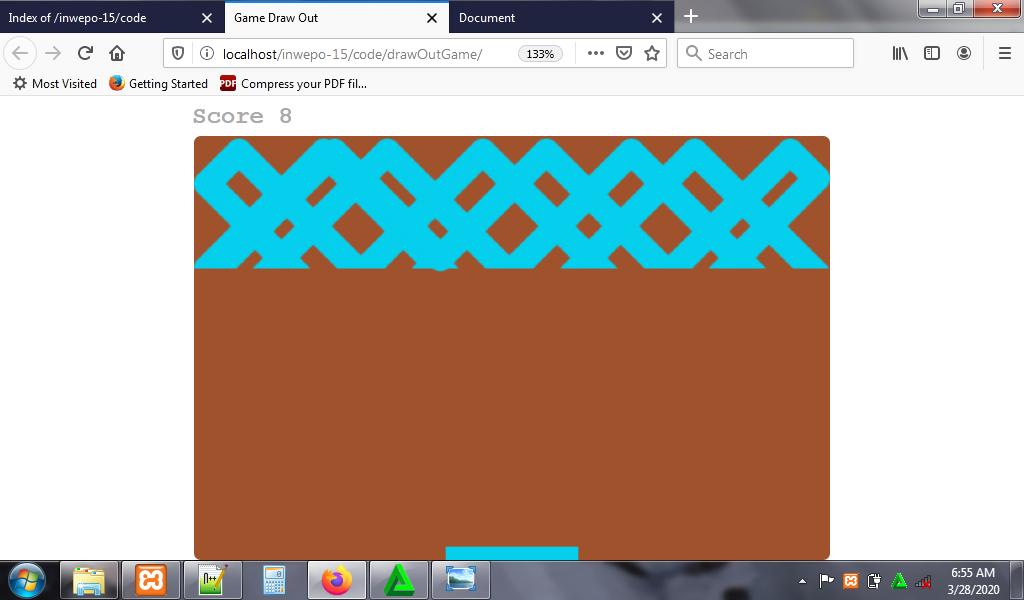Viewport: 1024px width, 600px height.
Task: Open the Library bookshelf icon
Action: tap(900, 54)
